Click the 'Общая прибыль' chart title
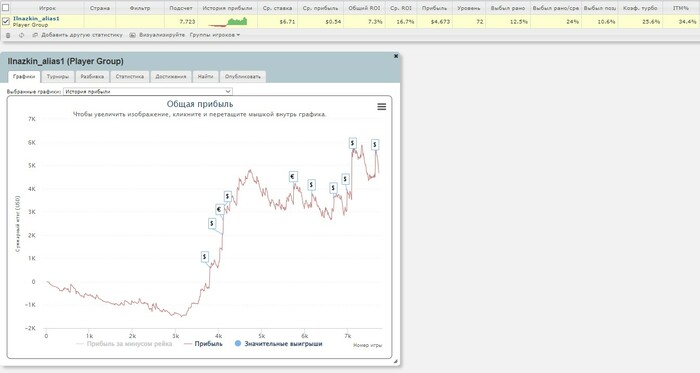 [200, 104]
